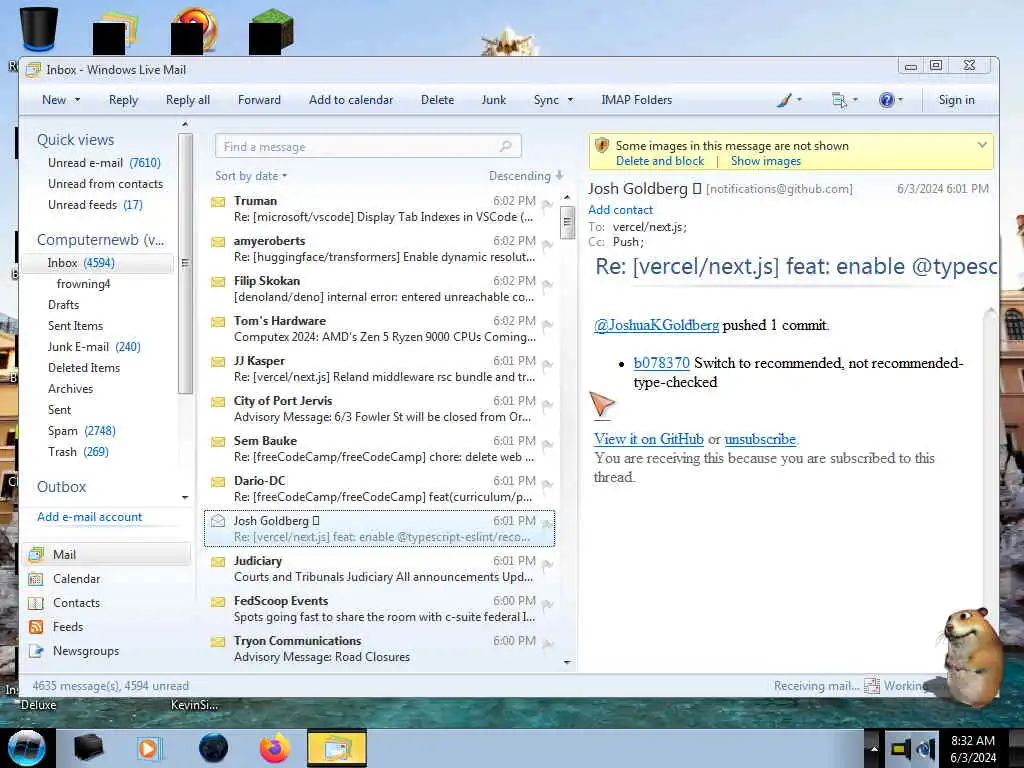
Task: Toggle Descending sort order
Action: tap(526, 176)
